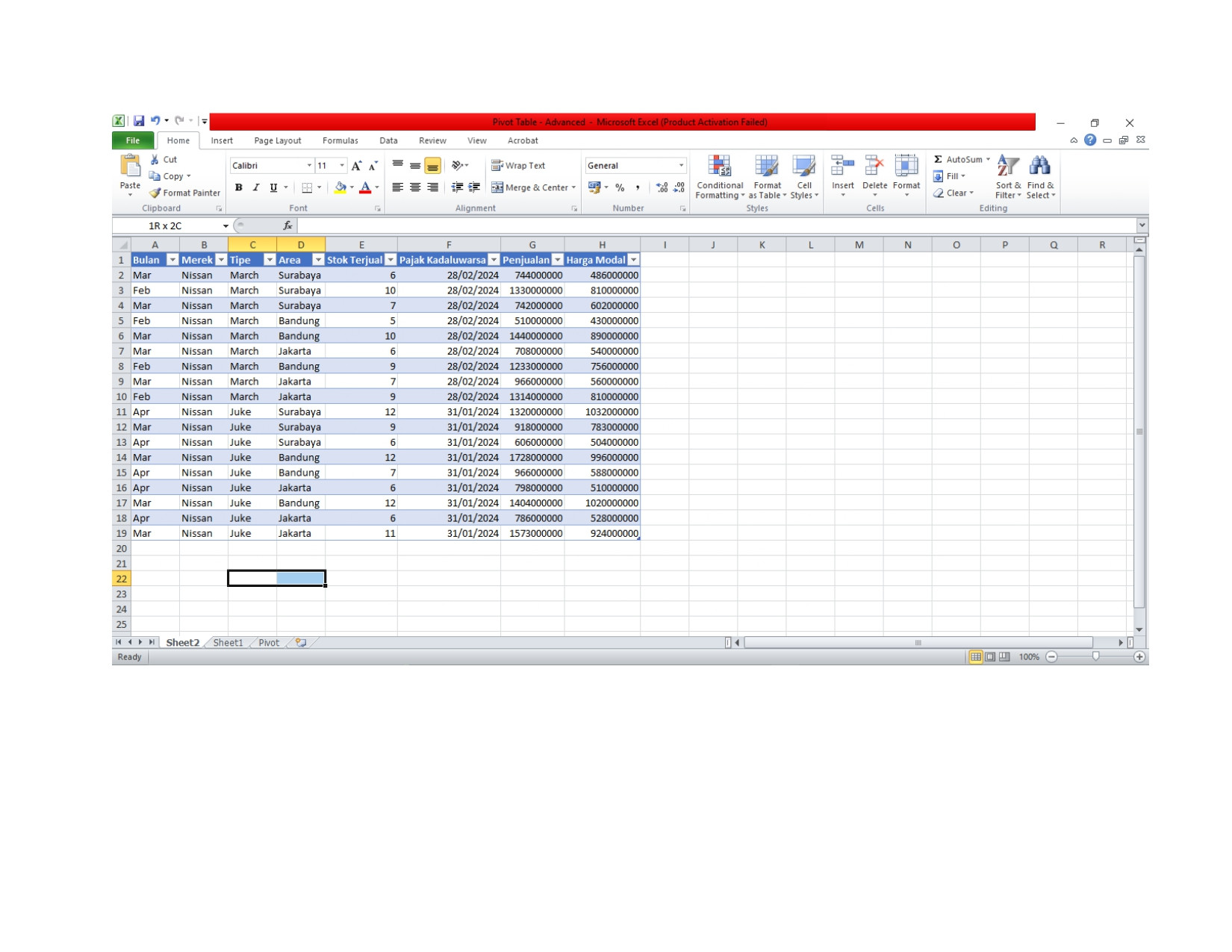Toggle Underline formatting
Screen dimensions: 1232x952
[273, 187]
